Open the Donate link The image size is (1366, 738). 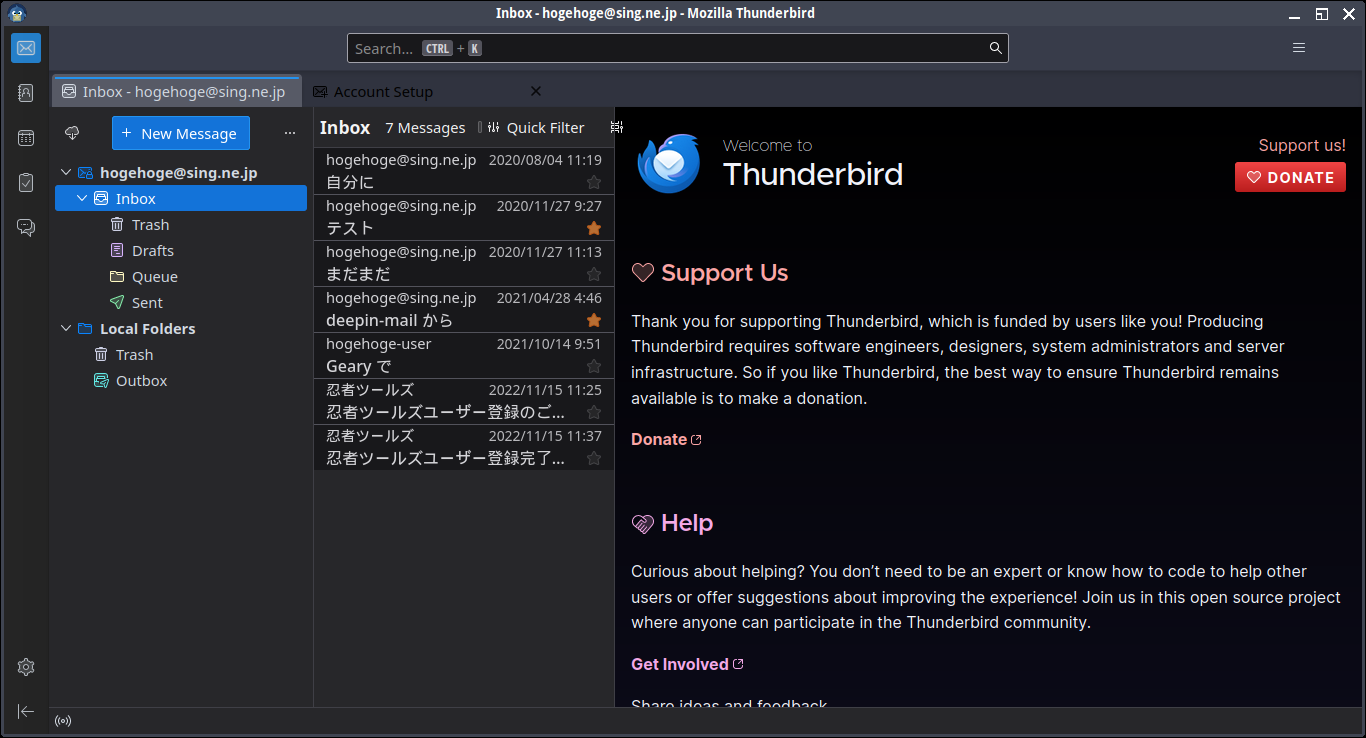(x=666, y=439)
